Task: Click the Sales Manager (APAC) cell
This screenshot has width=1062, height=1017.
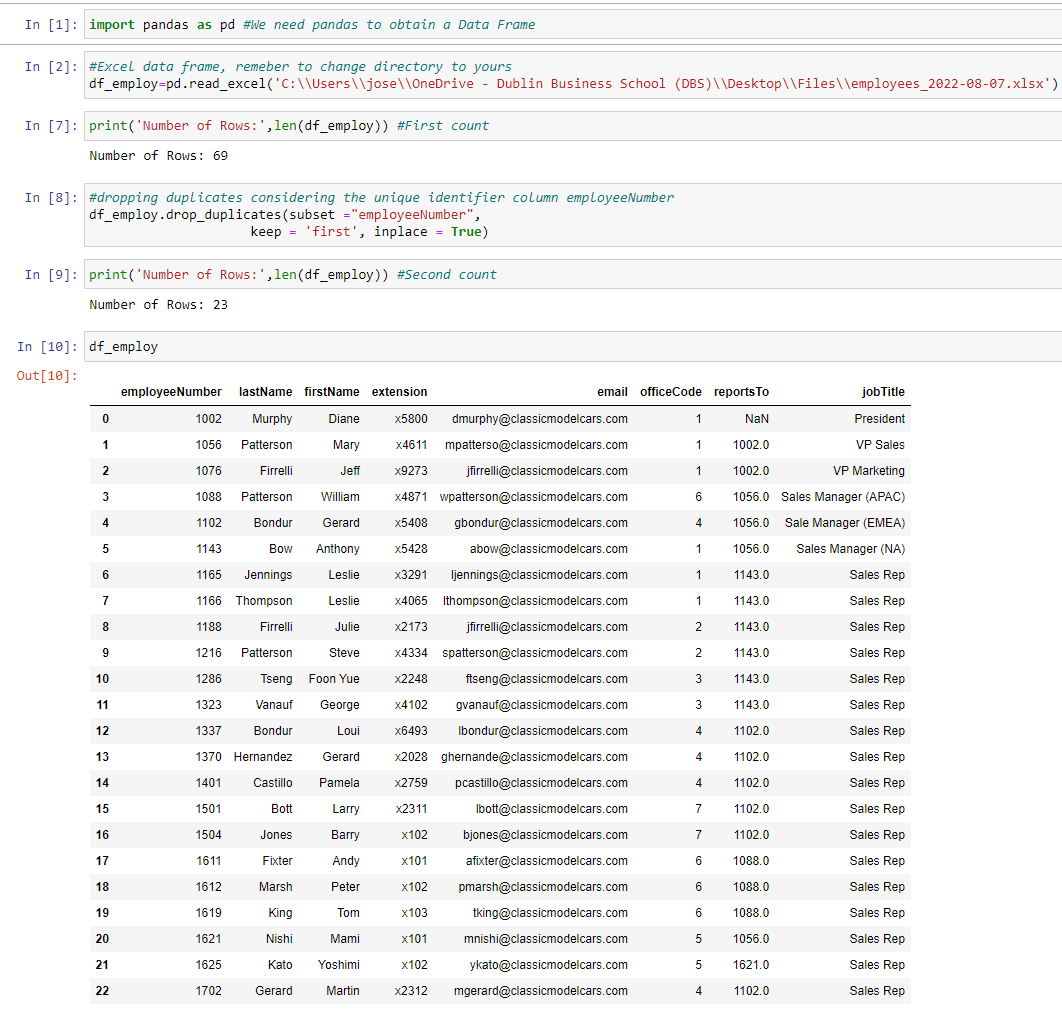Action: pos(843,497)
